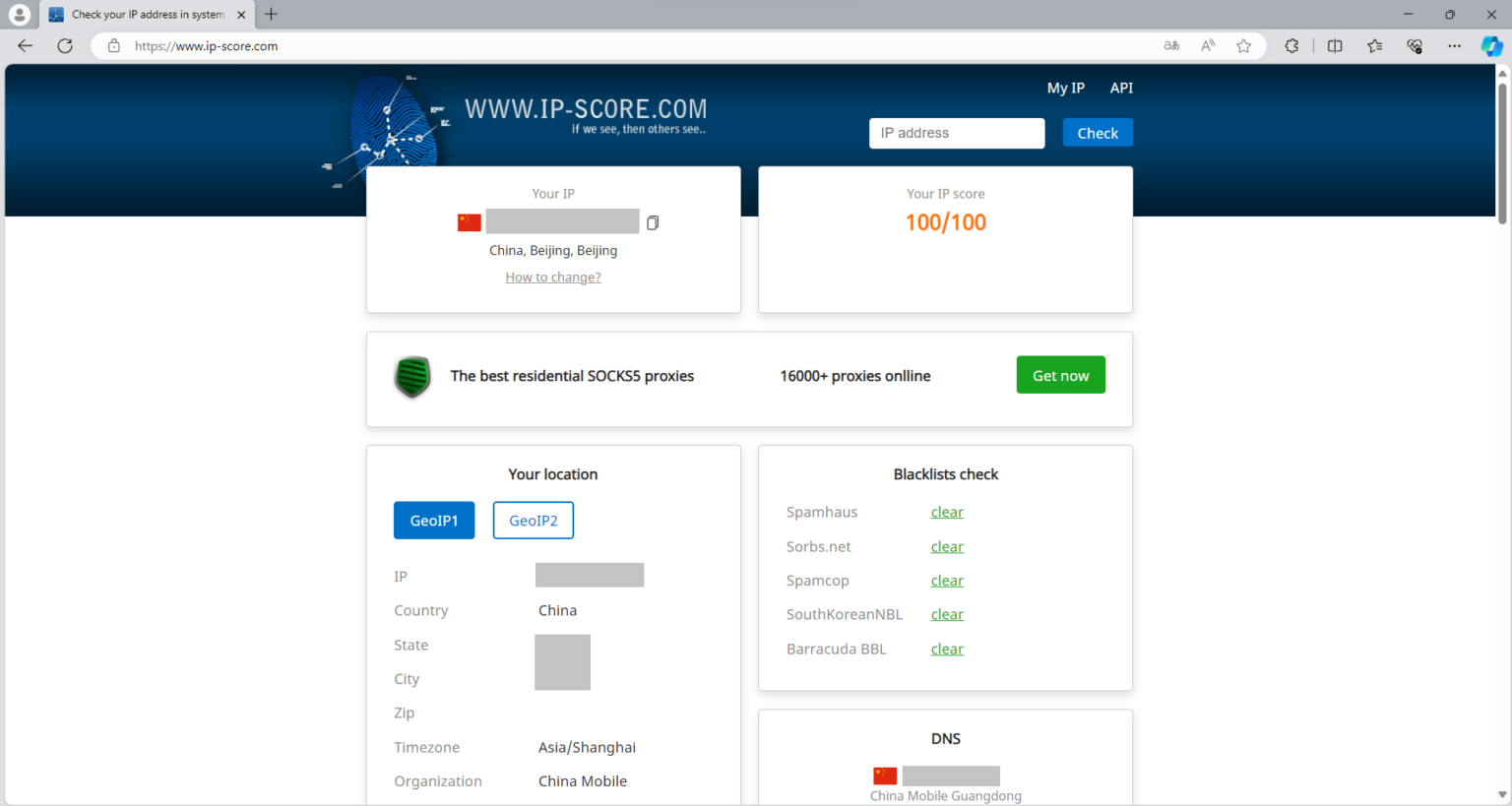Add page to favorites with star icon
The height and width of the screenshot is (806, 1512).
click(1244, 46)
